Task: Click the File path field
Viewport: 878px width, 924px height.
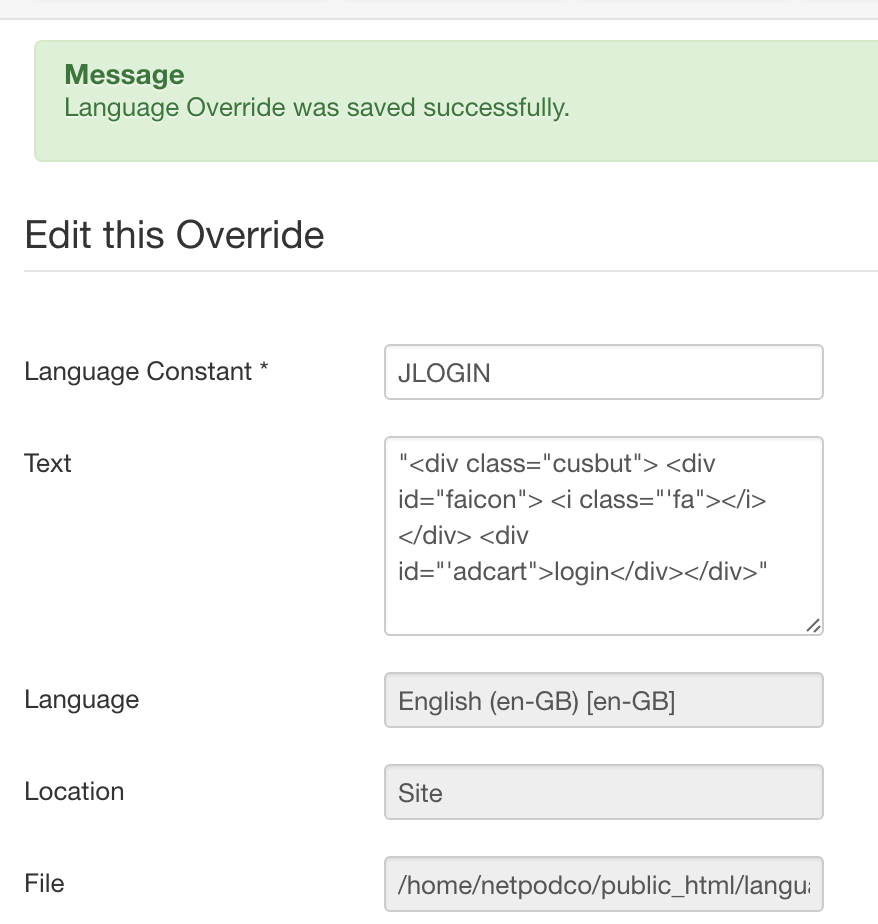Action: (603, 884)
